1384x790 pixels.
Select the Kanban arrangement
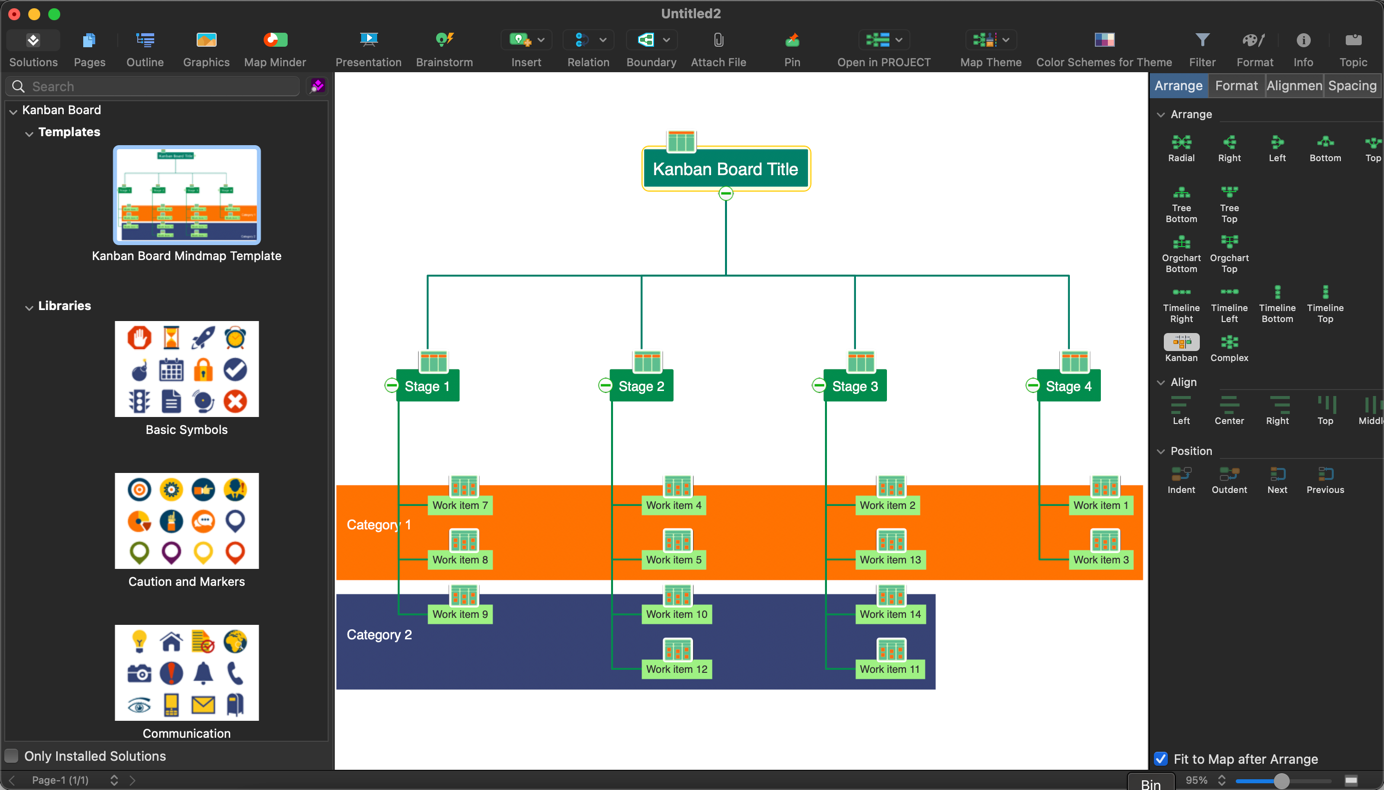[x=1181, y=348]
